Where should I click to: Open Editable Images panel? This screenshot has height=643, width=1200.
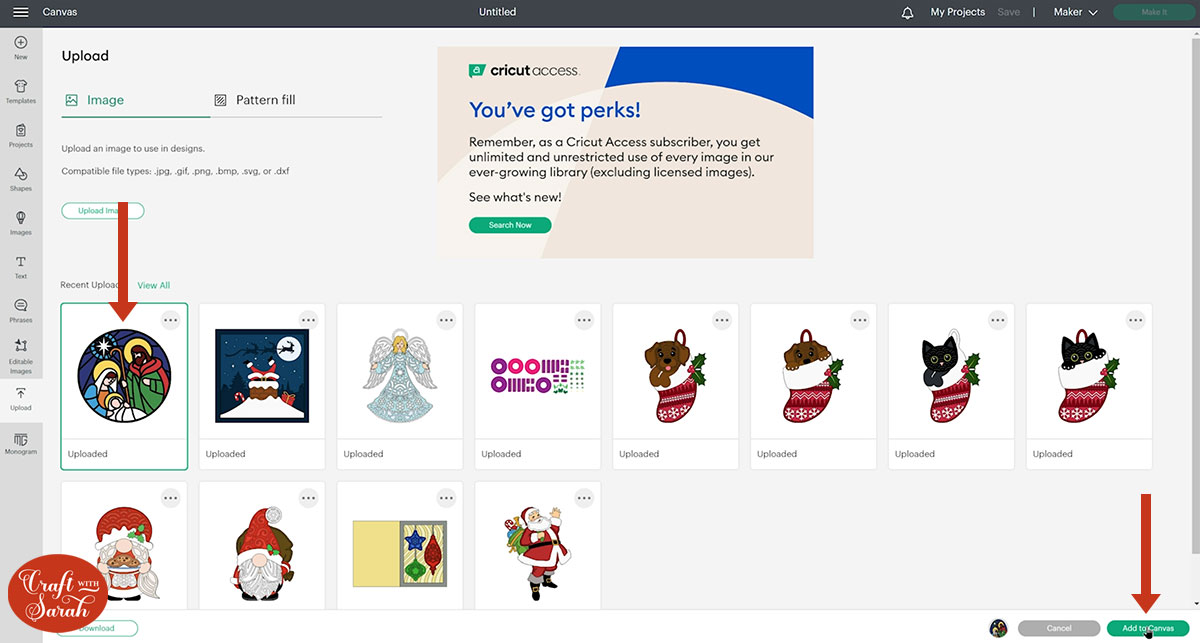(21, 355)
